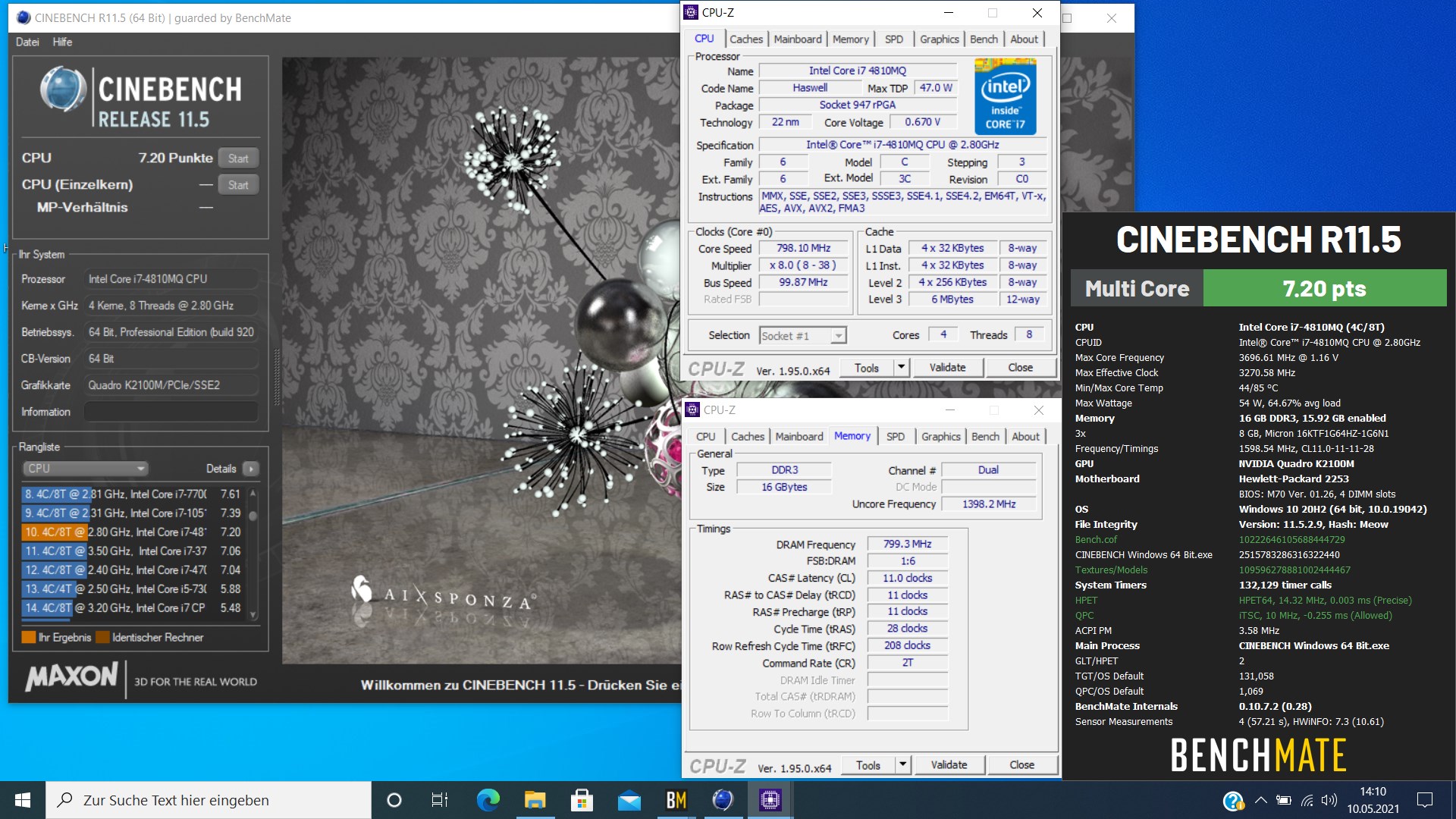The height and width of the screenshot is (819, 1456).
Task: Click Tools button in top CPU-Z window
Action: pos(867,368)
